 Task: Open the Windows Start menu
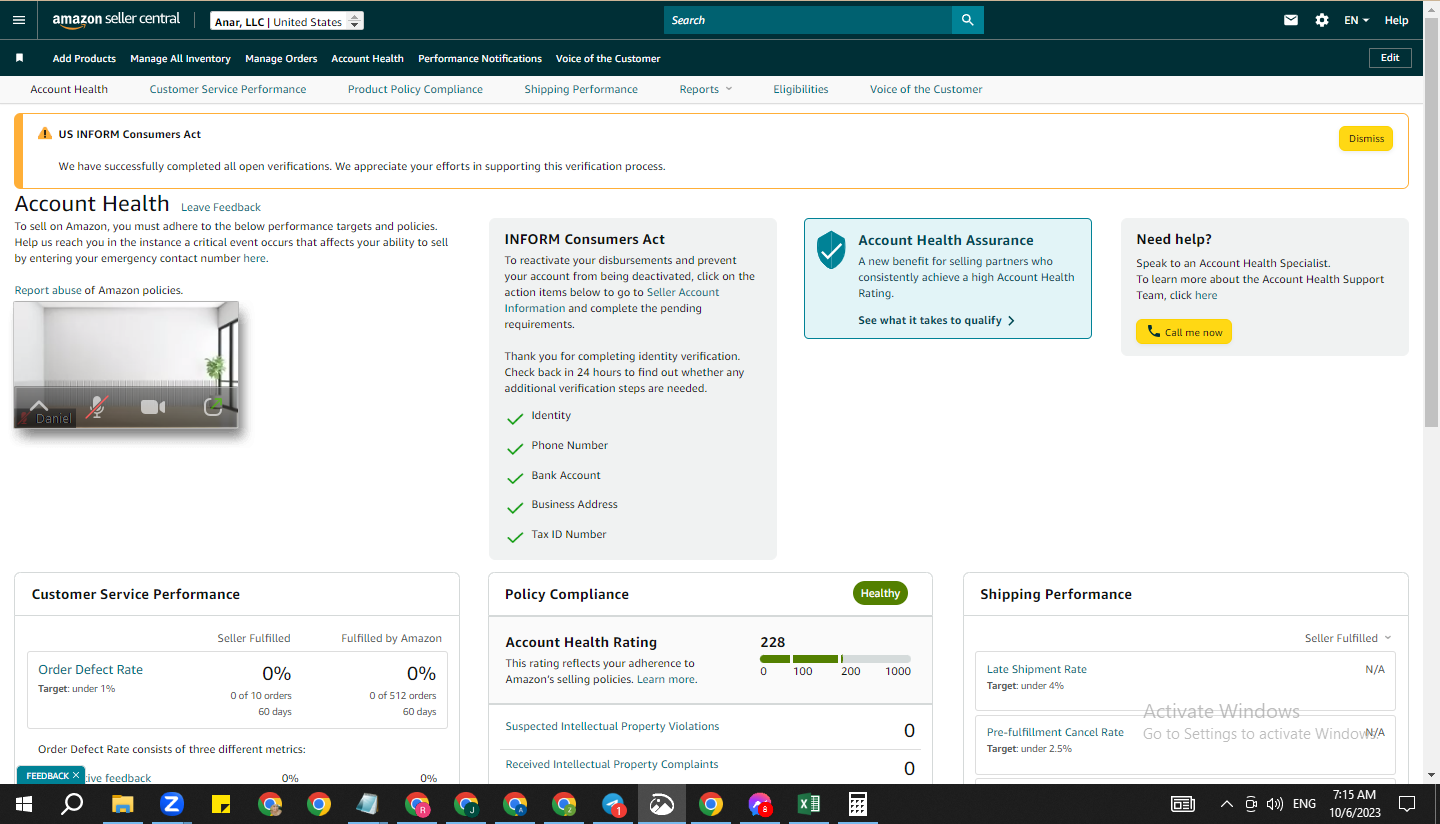point(23,804)
